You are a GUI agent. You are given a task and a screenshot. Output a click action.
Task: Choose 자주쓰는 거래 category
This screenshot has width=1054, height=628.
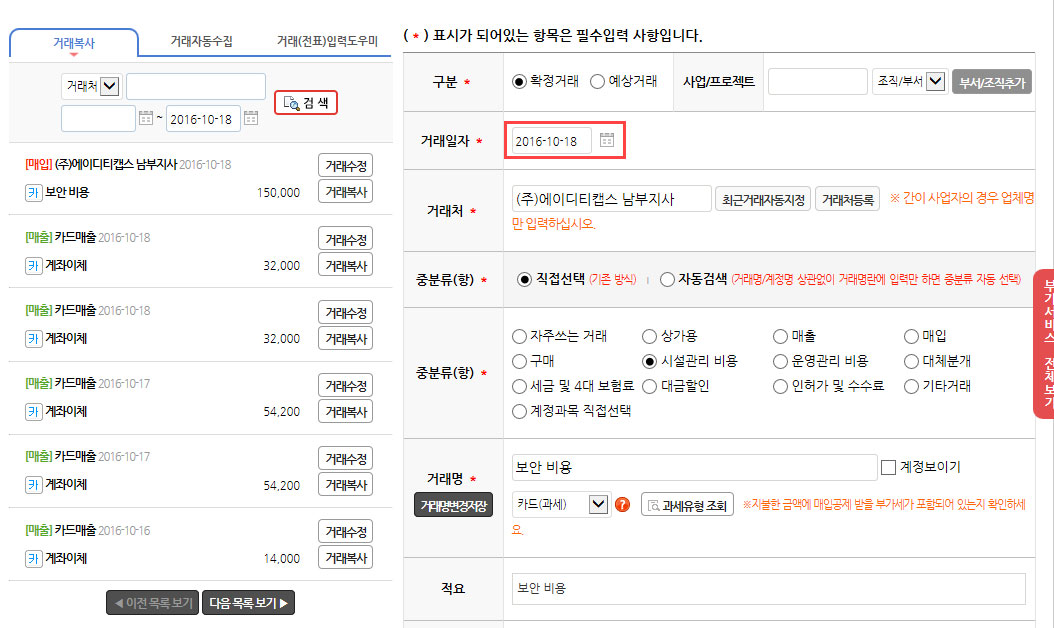[519, 336]
